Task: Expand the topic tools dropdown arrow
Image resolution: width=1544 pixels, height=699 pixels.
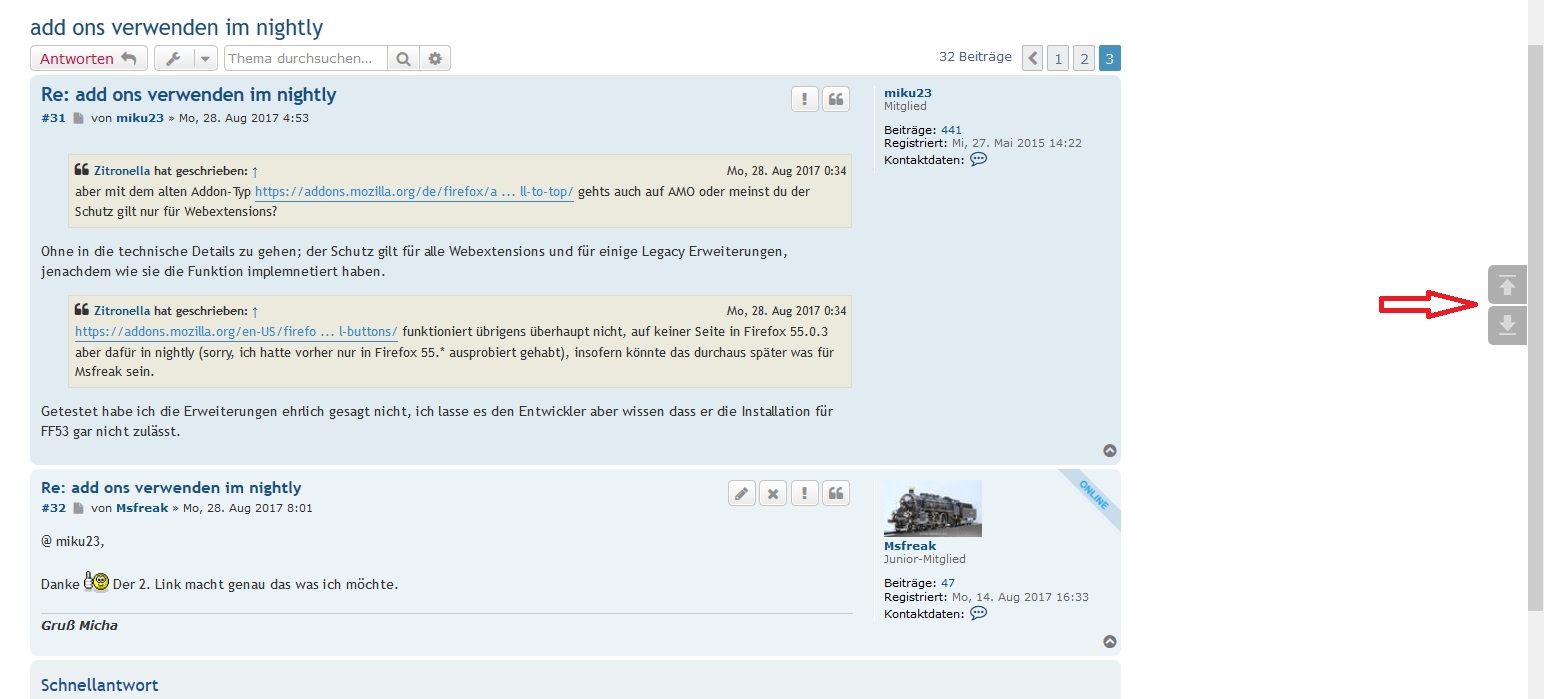Action: coord(205,59)
